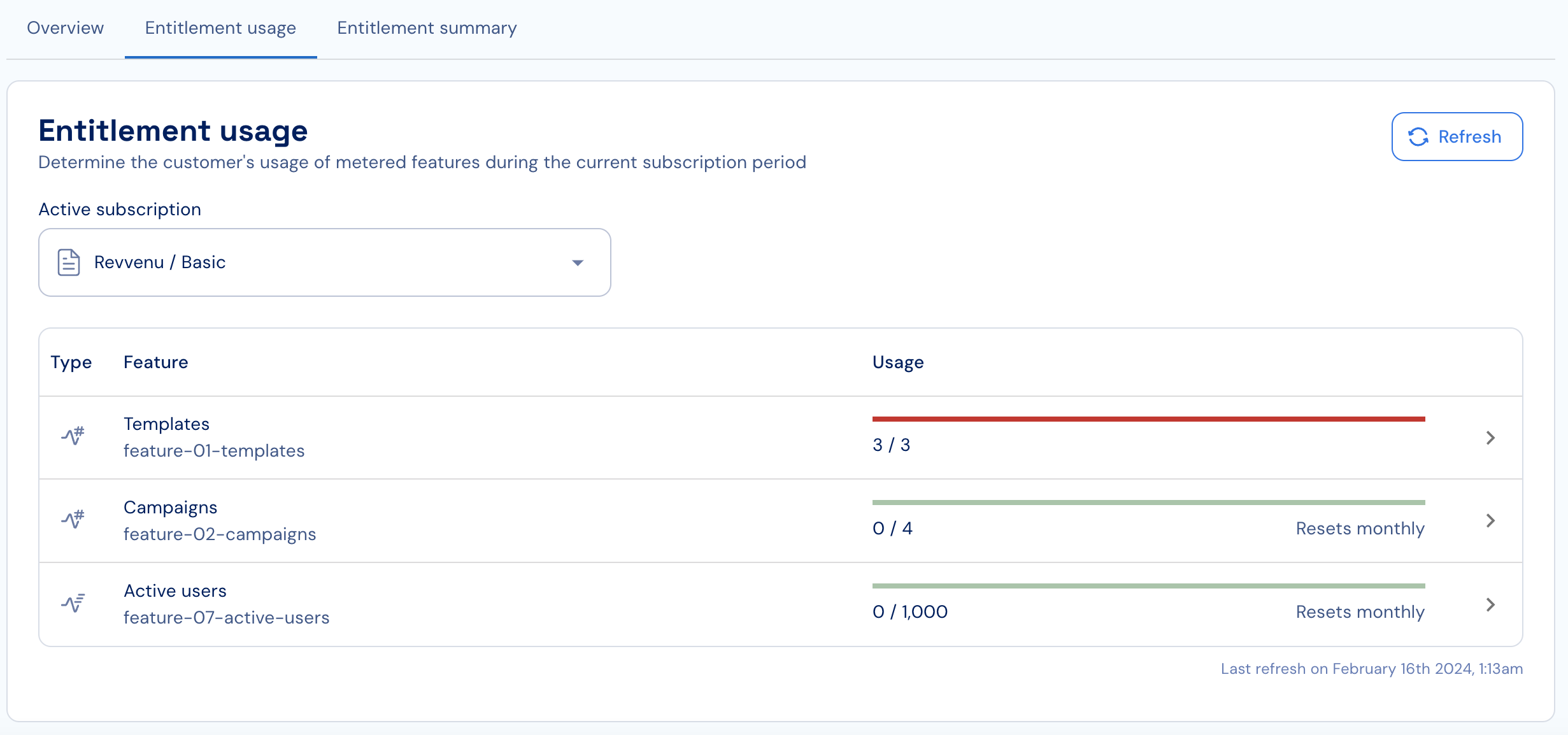Click the red Templates usage bar
Image resolution: width=1568 pixels, height=735 pixels.
click(x=1148, y=419)
